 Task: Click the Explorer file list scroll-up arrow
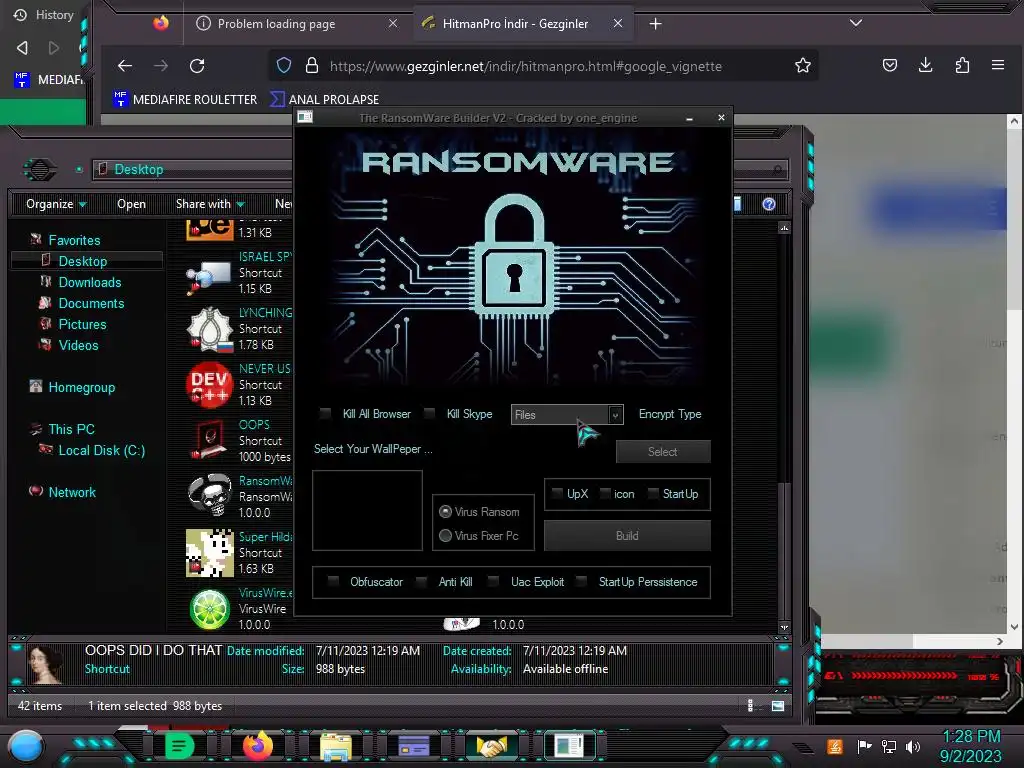tap(784, 228)
